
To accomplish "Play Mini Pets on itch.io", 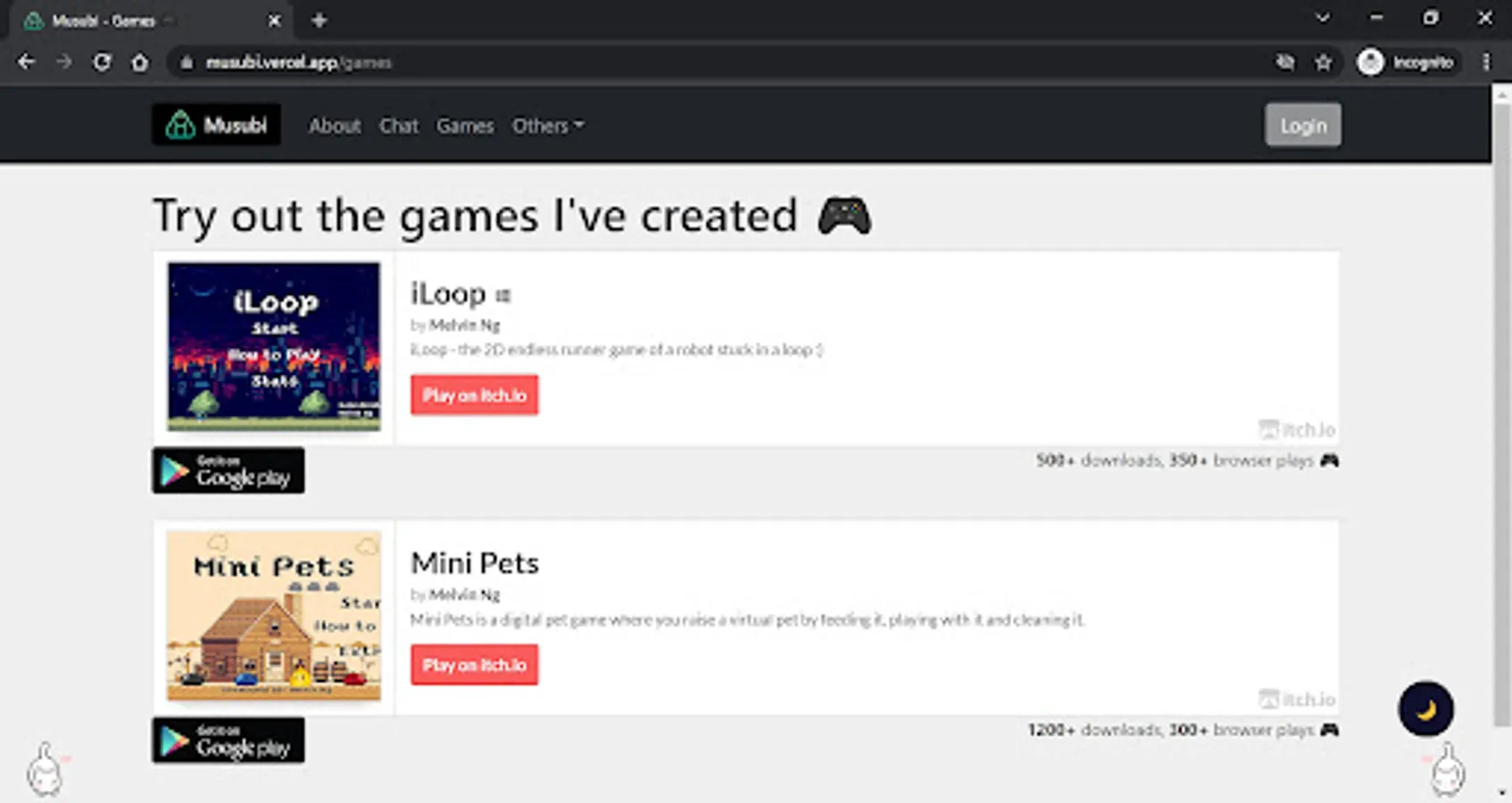I will coord(474,665).
